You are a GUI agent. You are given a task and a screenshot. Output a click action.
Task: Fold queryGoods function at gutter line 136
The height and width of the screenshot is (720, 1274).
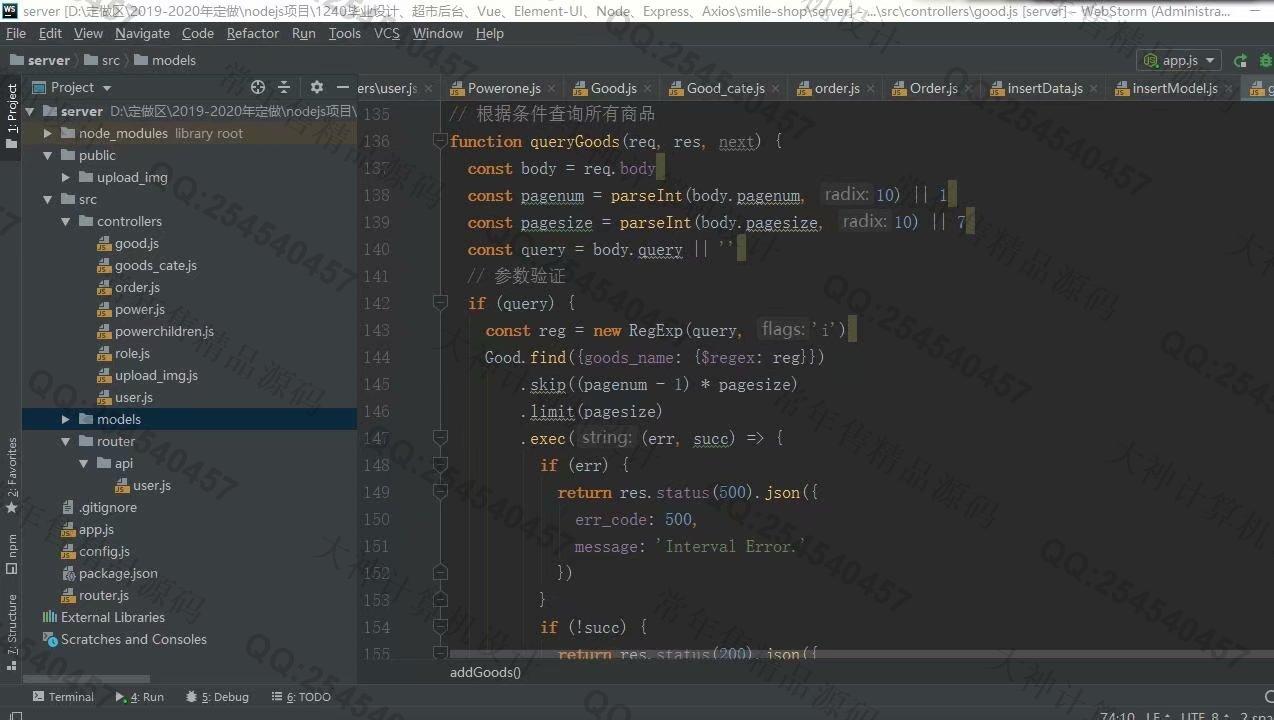click(439, 141)
